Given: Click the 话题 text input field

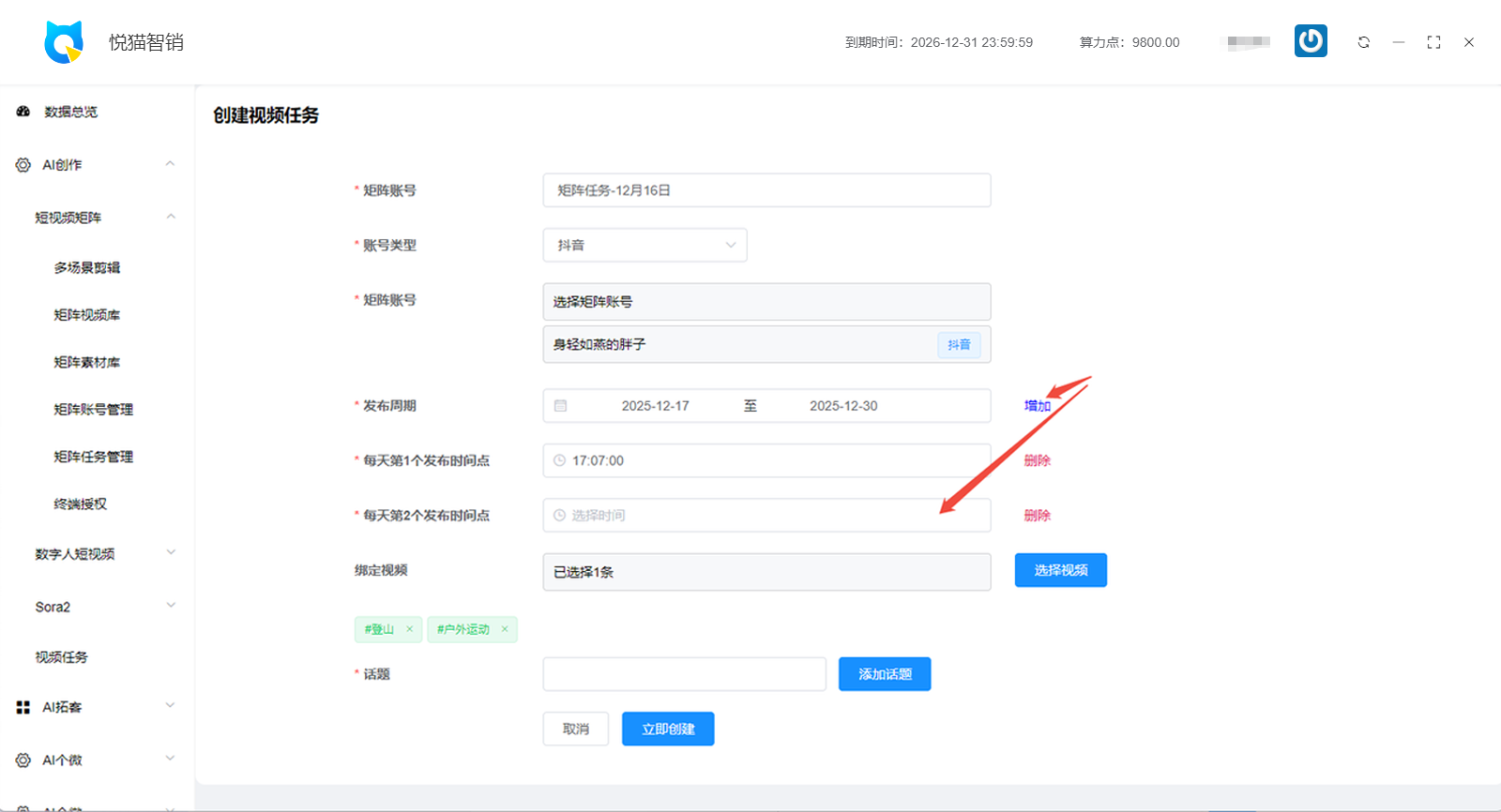Looking at the screenshot, I should (684, 674).
